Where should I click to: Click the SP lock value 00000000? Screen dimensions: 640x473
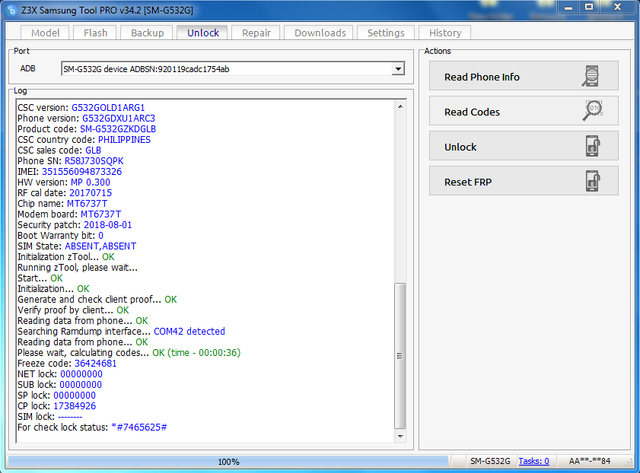(x=75, y=395)
